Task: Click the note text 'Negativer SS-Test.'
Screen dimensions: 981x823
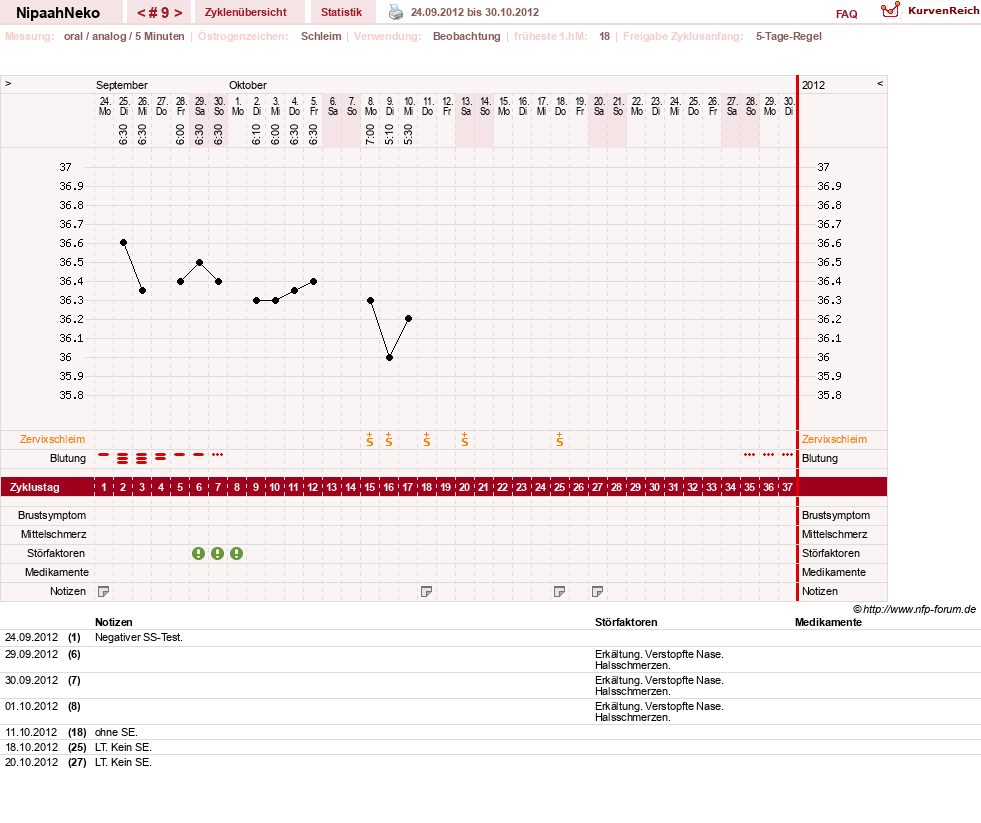Action: click(139, 637)
